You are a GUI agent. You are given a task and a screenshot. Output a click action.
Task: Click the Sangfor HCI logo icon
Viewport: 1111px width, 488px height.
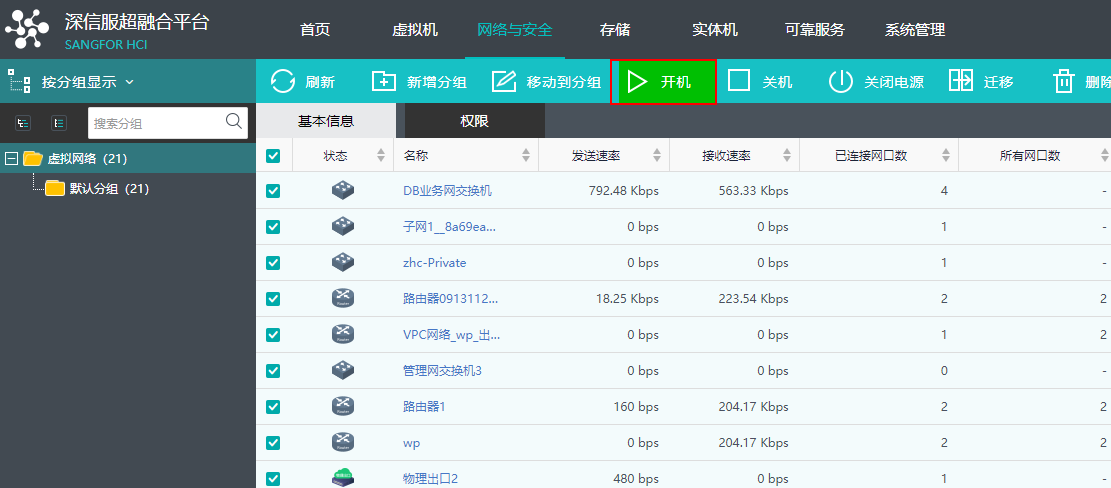click(x=28, y=29)
